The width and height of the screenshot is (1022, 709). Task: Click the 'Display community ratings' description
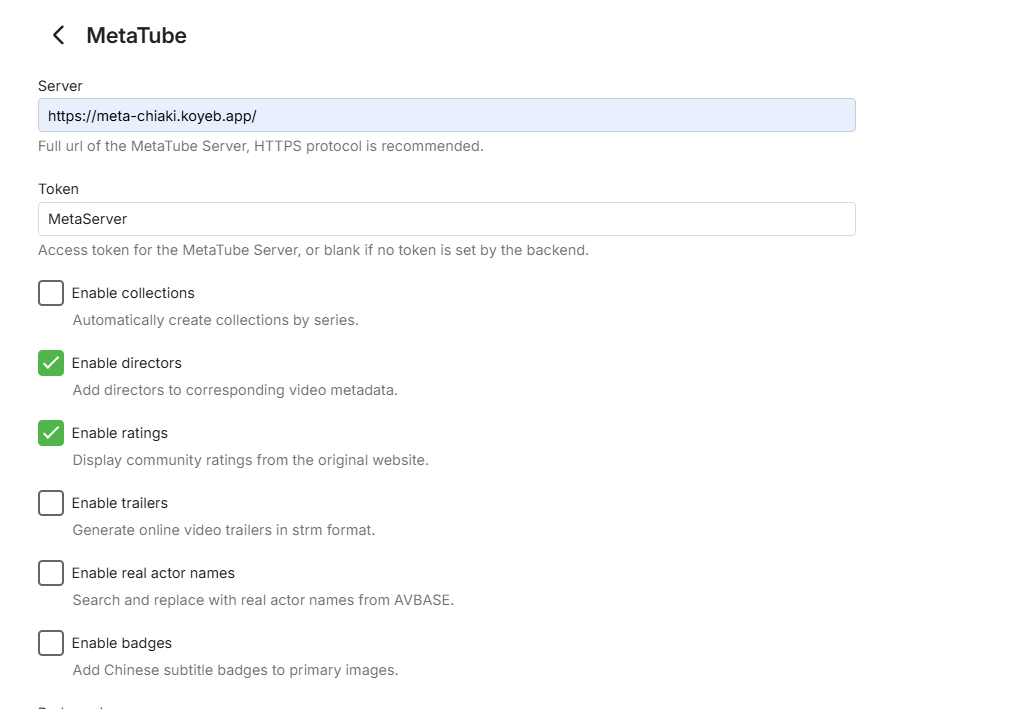pos(251,460)
